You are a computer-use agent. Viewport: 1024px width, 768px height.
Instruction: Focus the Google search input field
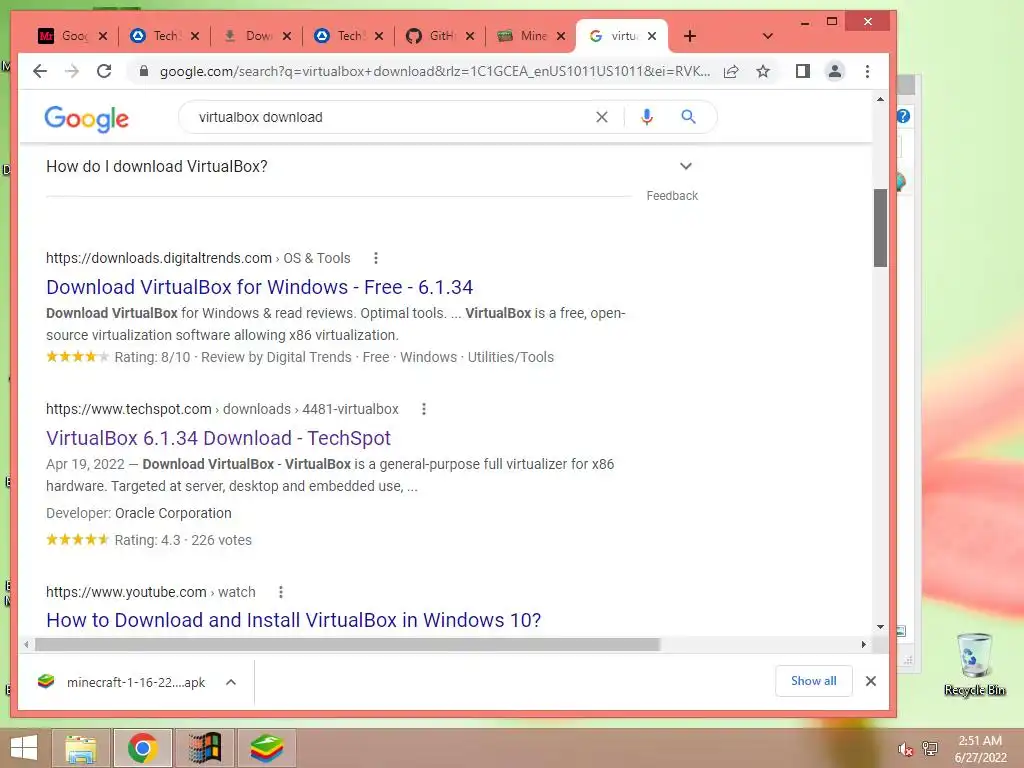(392, 117)
